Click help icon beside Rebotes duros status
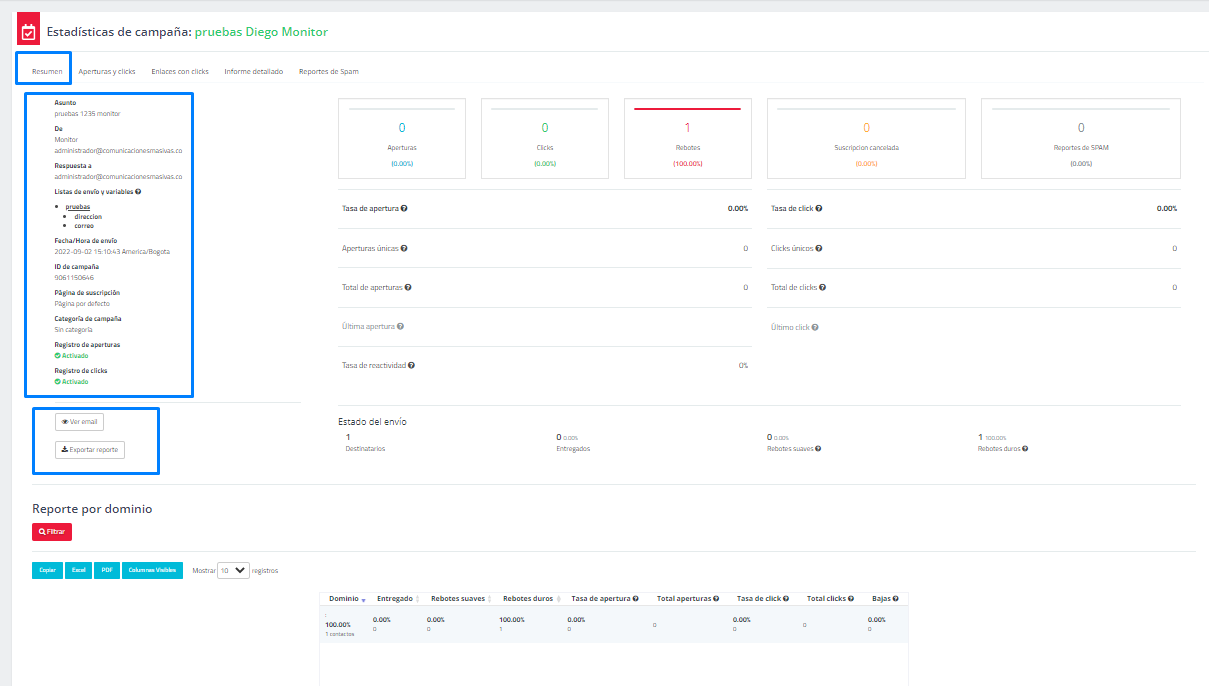1209x686 pixels. tap(1025, 449)
